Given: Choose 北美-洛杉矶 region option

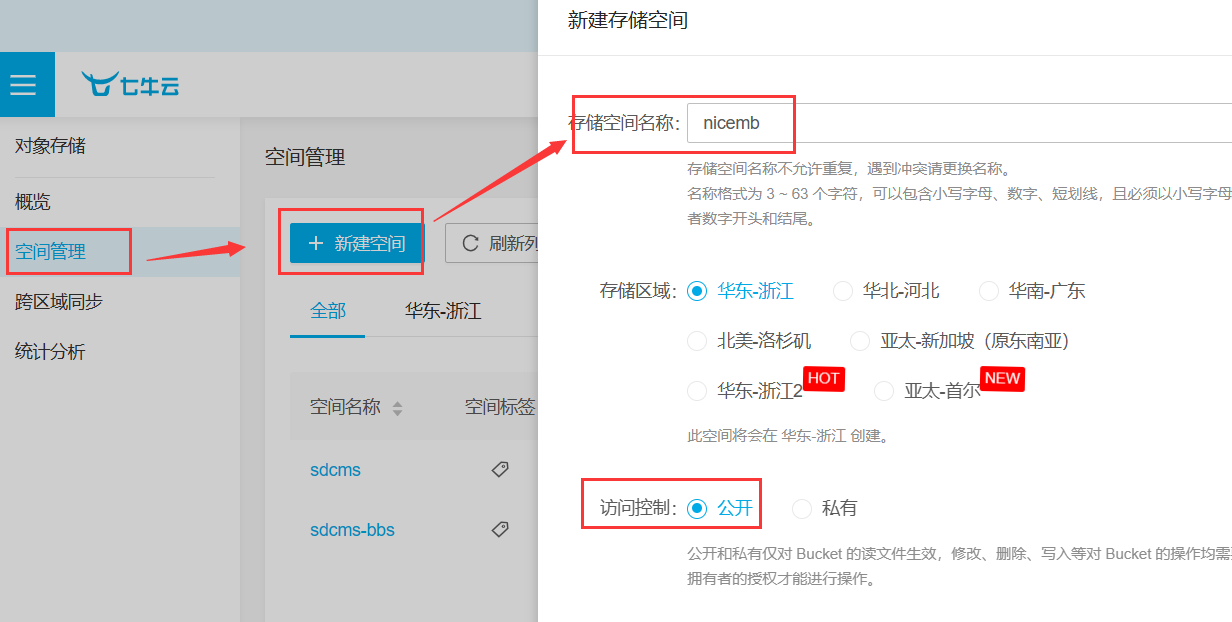Looking at the screenshot, I should pos(698,341).
